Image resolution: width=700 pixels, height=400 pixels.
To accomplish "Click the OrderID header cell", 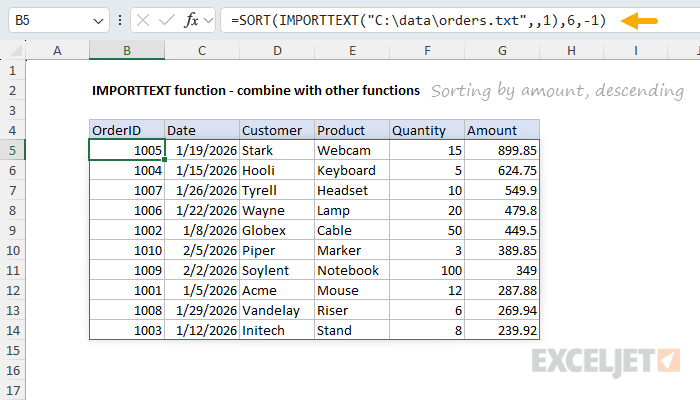I will (127, 130).
